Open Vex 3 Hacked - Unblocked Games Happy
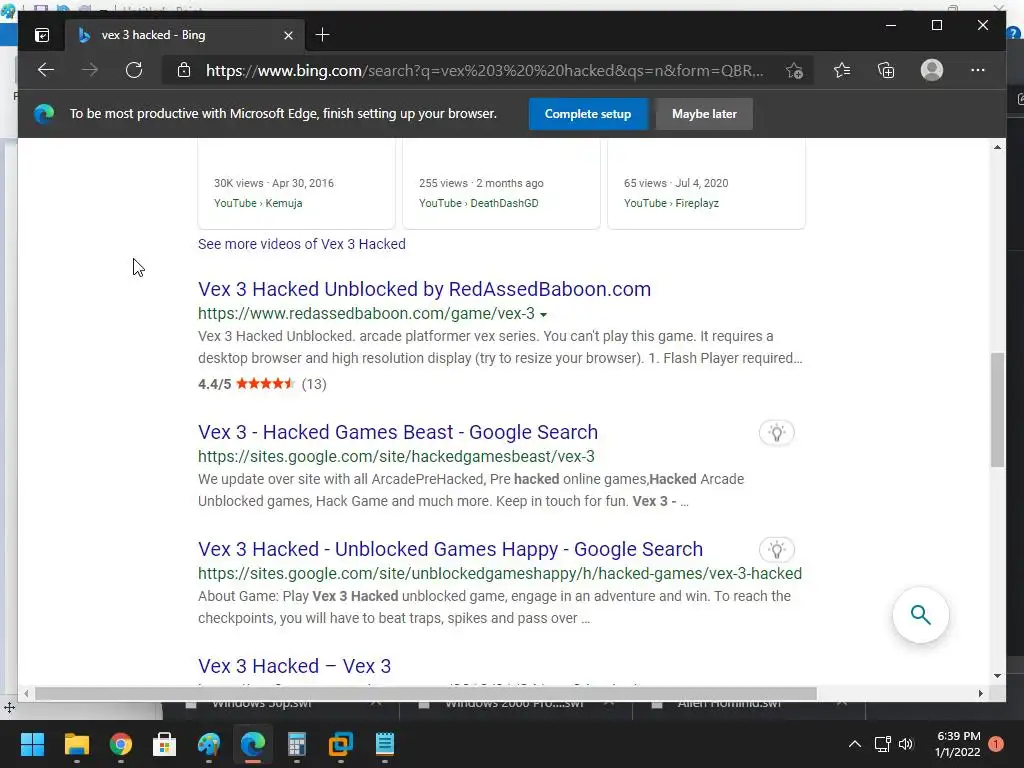Screen dimensions: 1024x768 451,549
